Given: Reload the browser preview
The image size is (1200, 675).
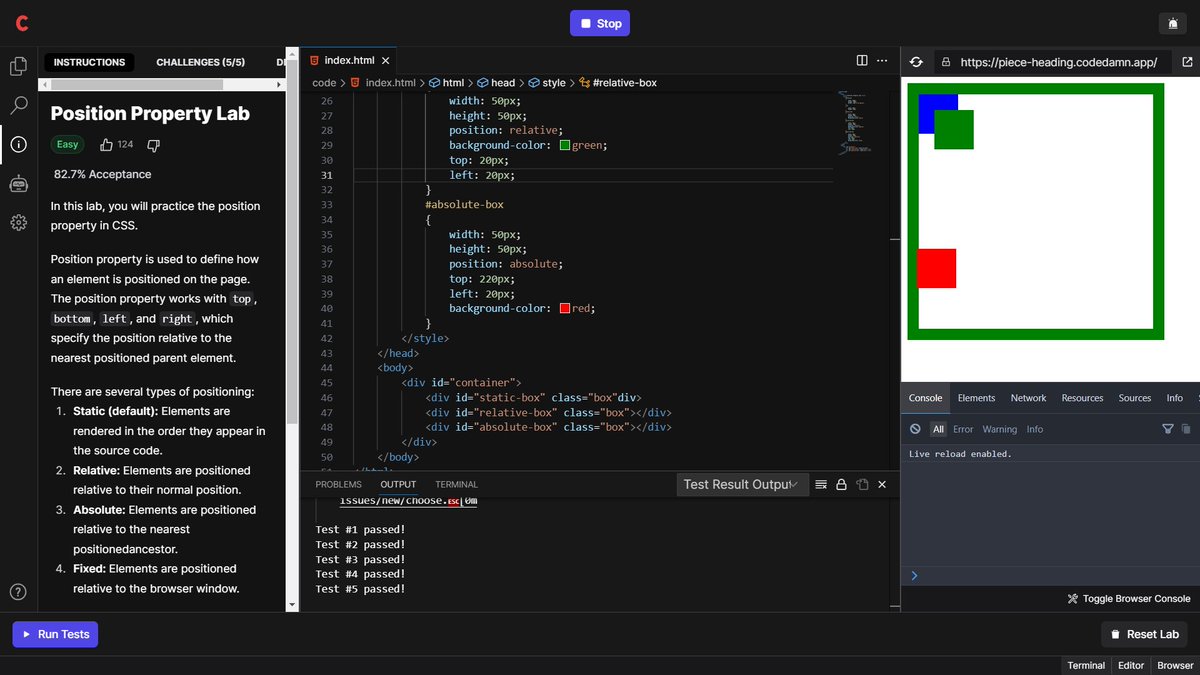Looking at the screenshot, I should [x=916, y=62].
